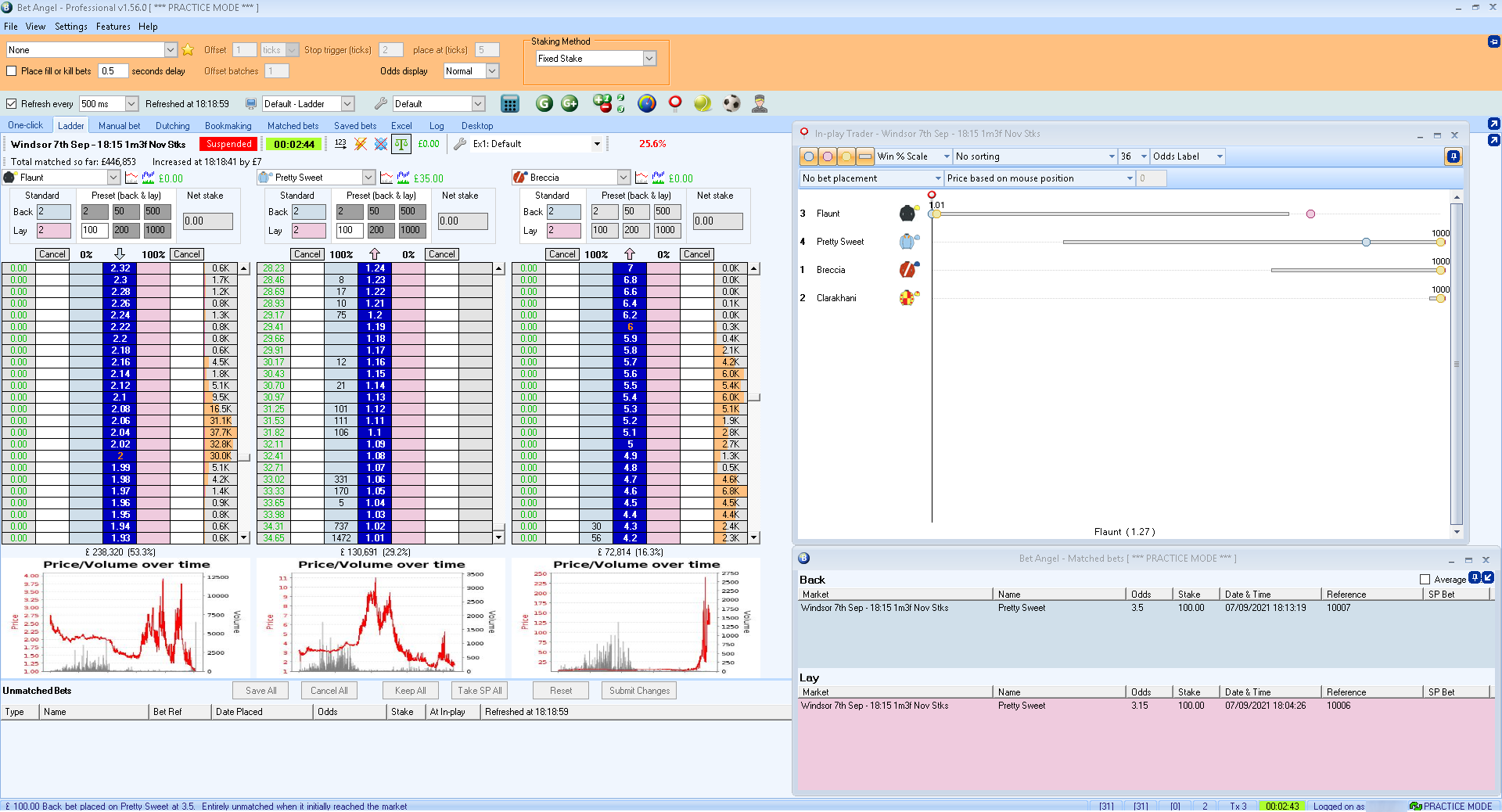Toggle the blue circle marker button
This screenshot has height=812, width=1502.
point(809,156)
